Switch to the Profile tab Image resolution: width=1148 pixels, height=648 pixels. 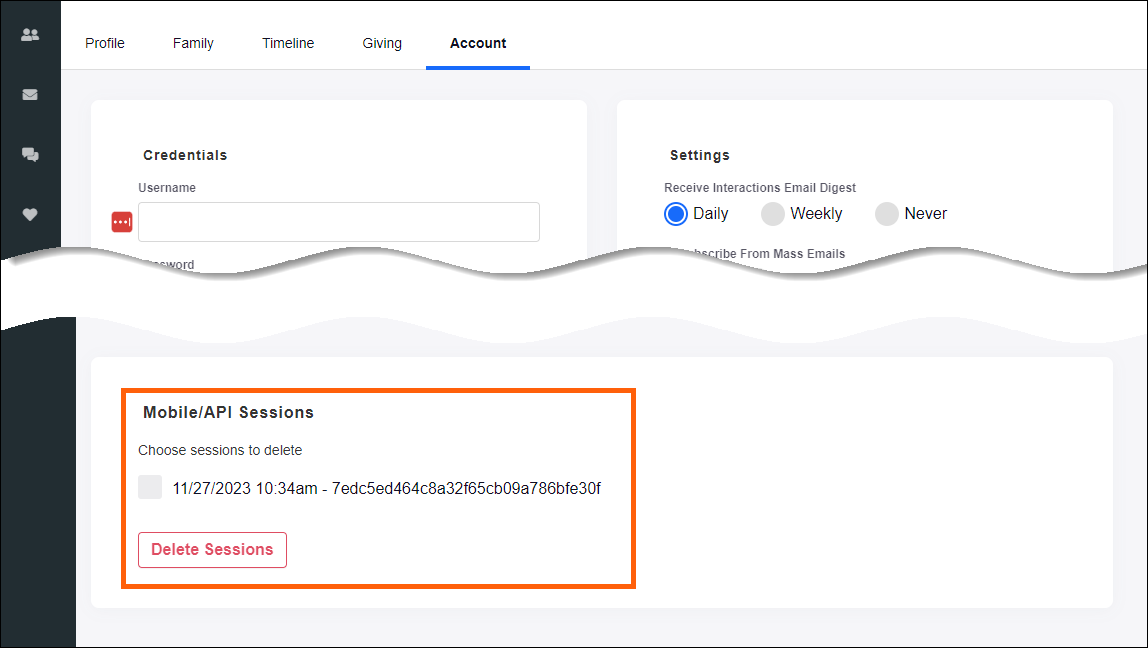click(105, 43)
